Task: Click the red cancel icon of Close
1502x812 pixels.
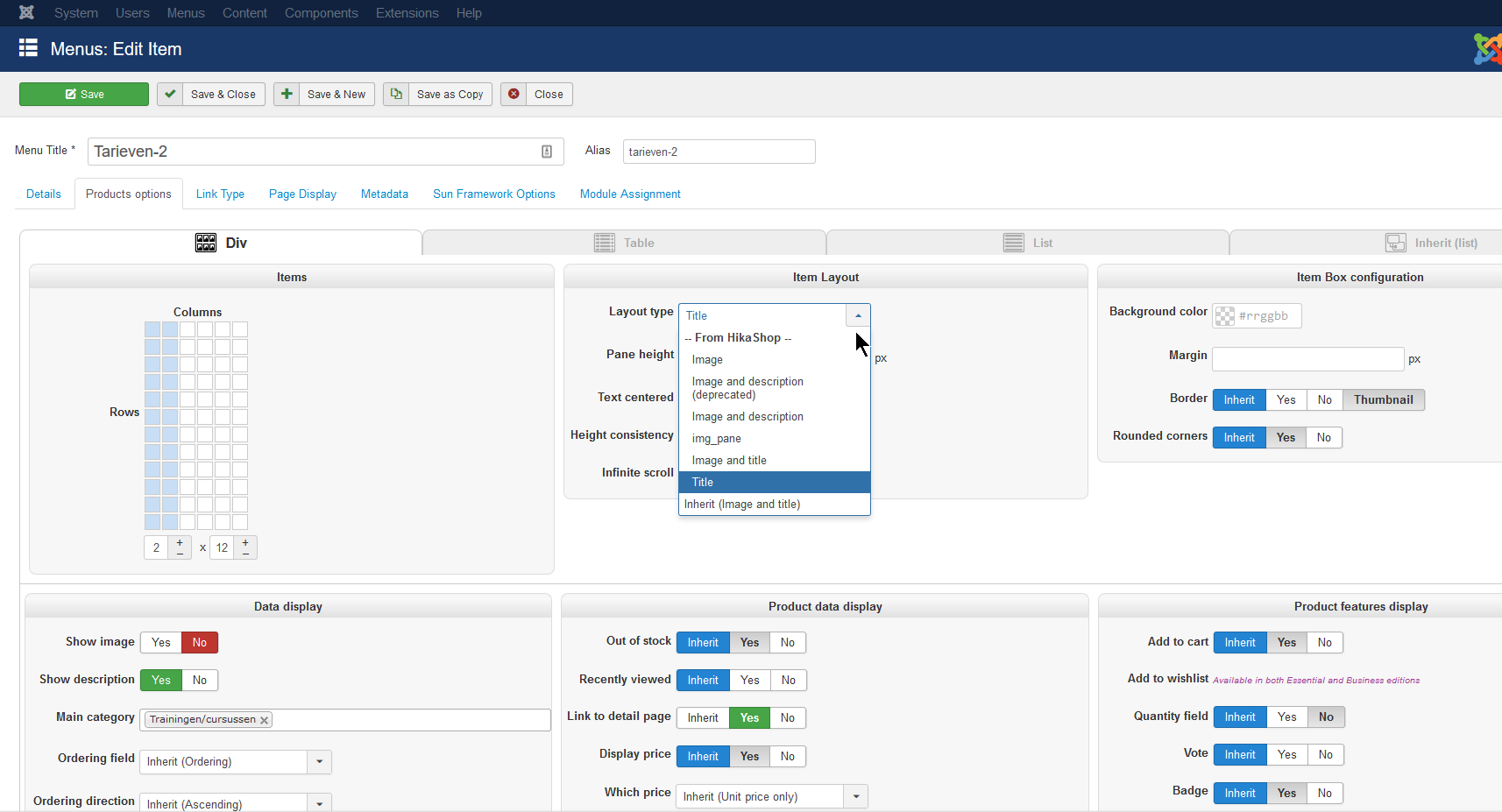Action: 514,95
